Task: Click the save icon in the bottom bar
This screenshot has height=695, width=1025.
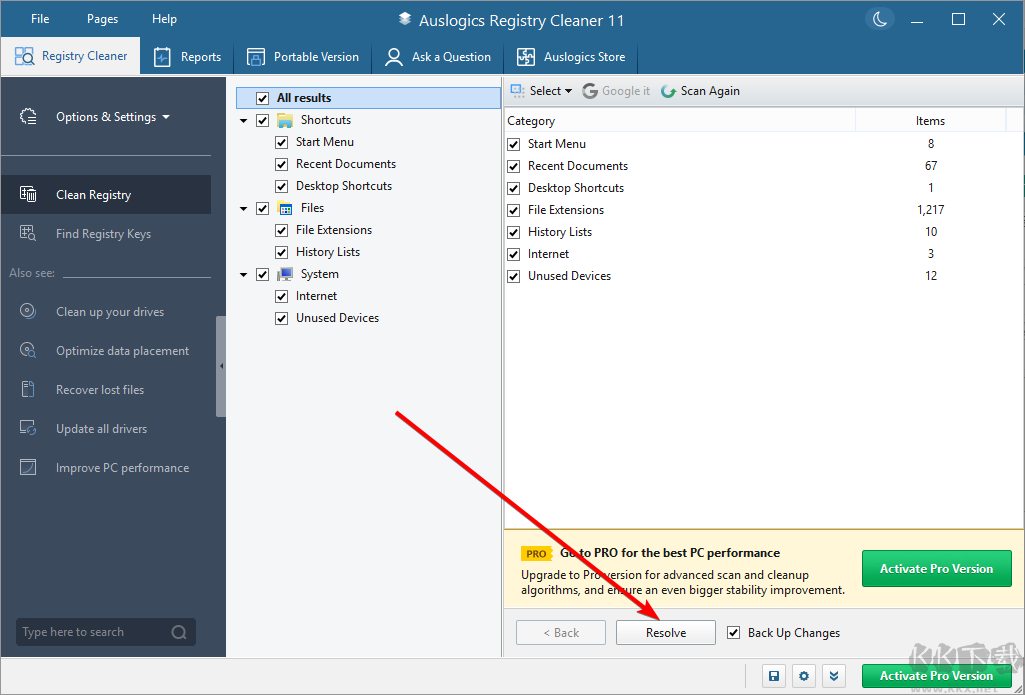Action: coord(773,676)
